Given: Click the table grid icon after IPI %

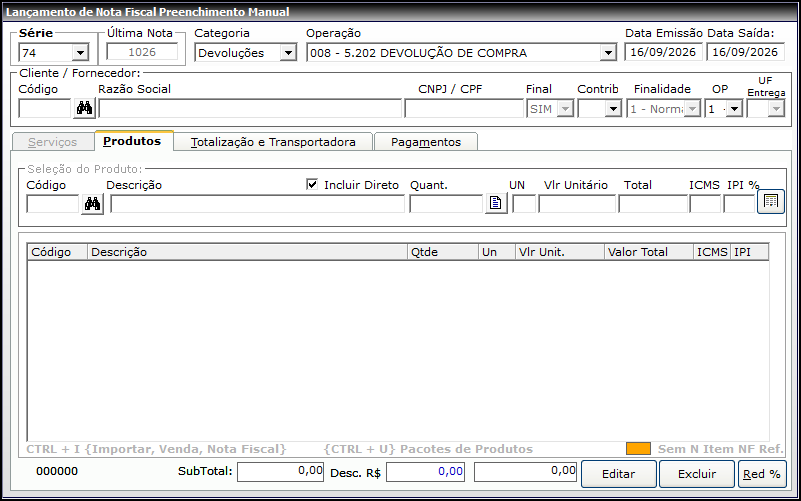Looking at the screenshot, I should click(771, 201).
